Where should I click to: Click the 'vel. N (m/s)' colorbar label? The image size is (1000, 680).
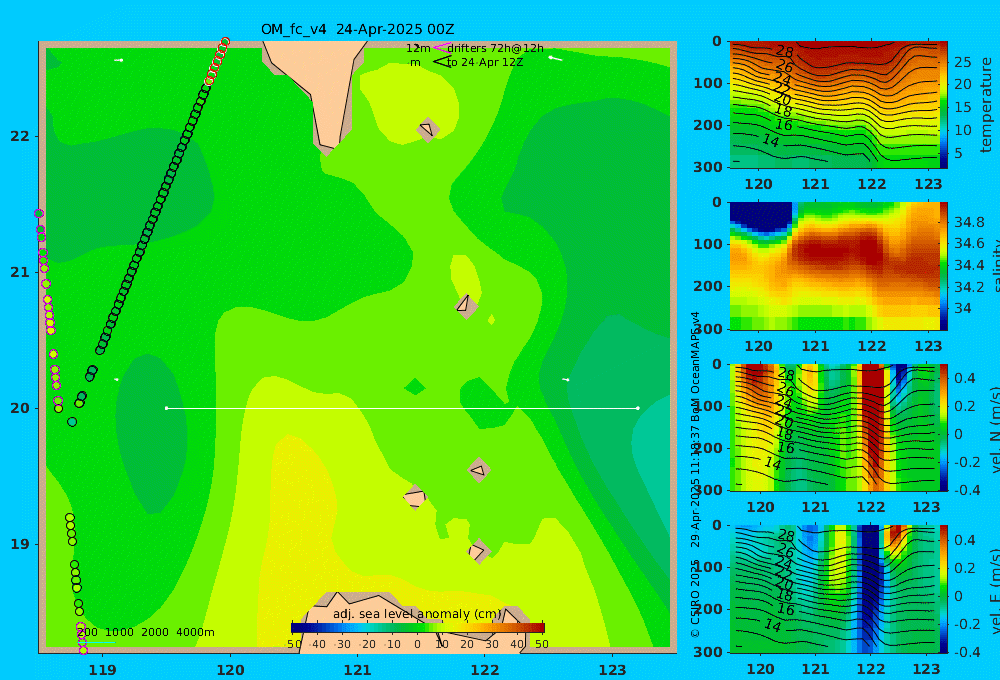coord(996,427)
